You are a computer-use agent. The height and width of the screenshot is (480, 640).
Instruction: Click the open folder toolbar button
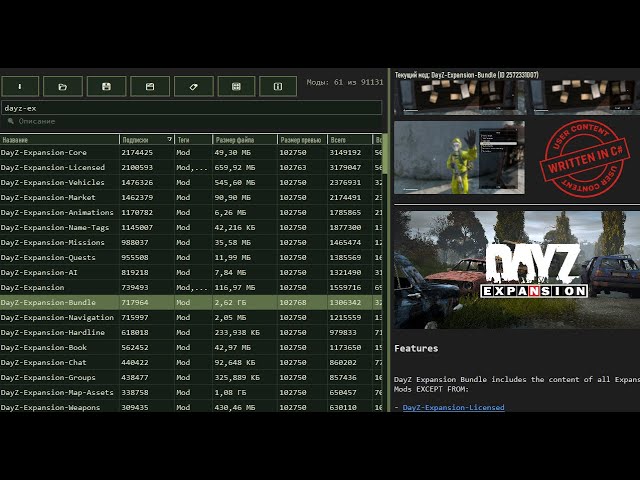pyautogui.click(x=63, y=87)
